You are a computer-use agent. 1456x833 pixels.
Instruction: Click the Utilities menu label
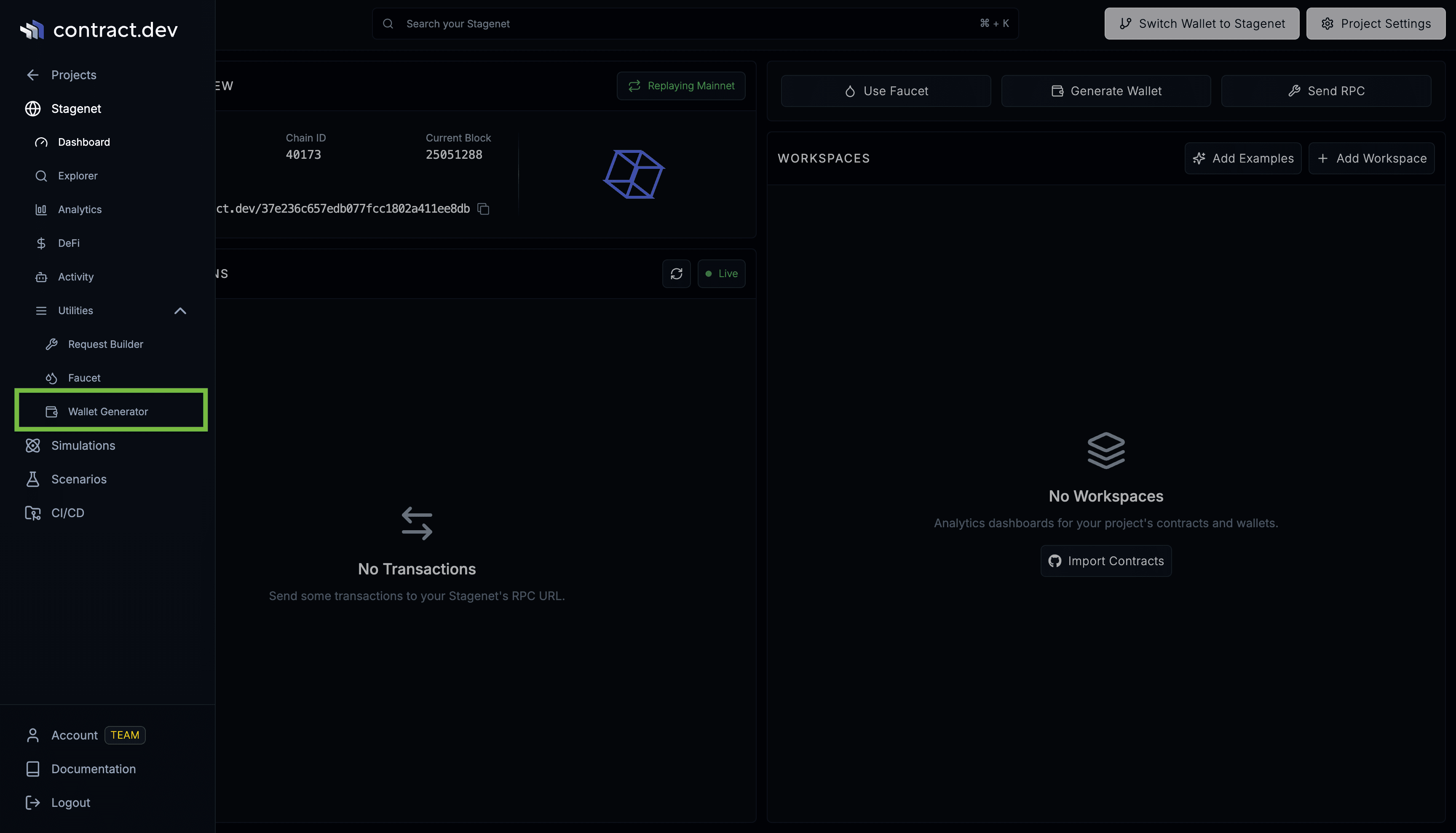point(75,311)
